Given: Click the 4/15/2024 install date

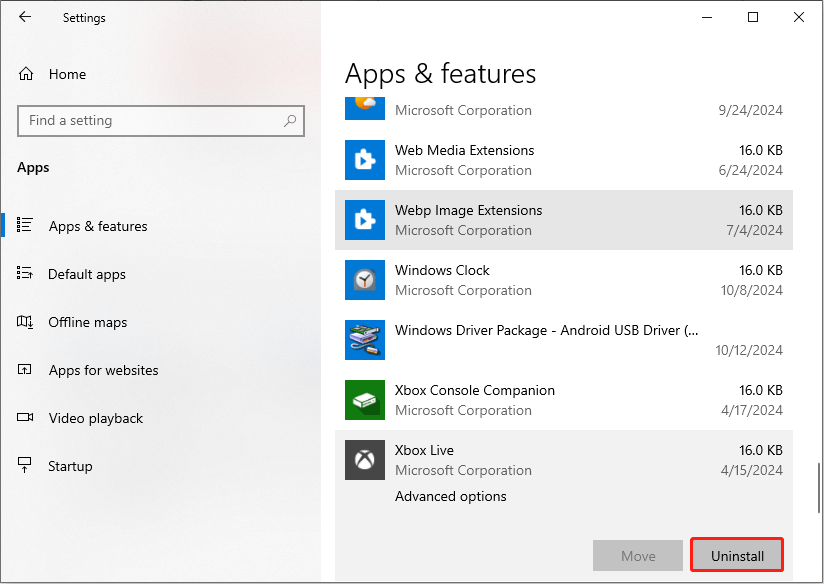Looking at the screenshot, I should coord(751,470).
